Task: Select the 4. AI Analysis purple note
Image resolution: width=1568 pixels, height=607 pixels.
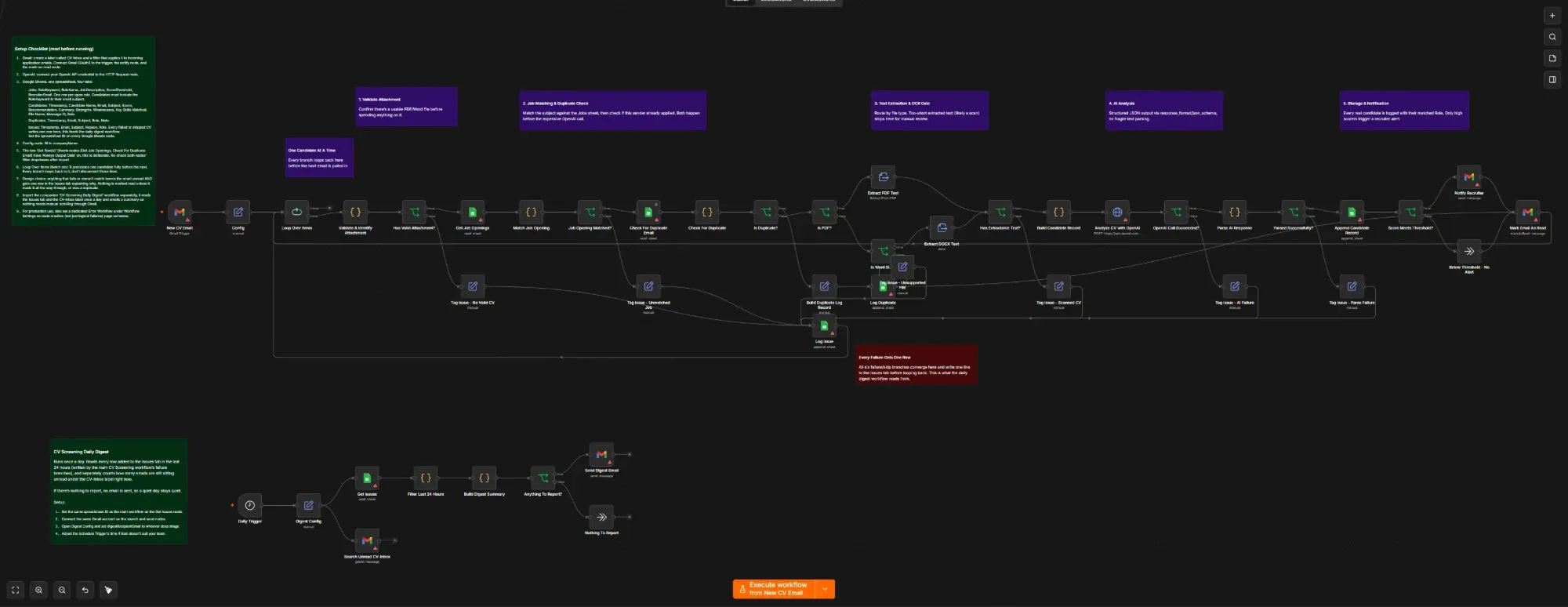Action: (x=1164, y=111)
